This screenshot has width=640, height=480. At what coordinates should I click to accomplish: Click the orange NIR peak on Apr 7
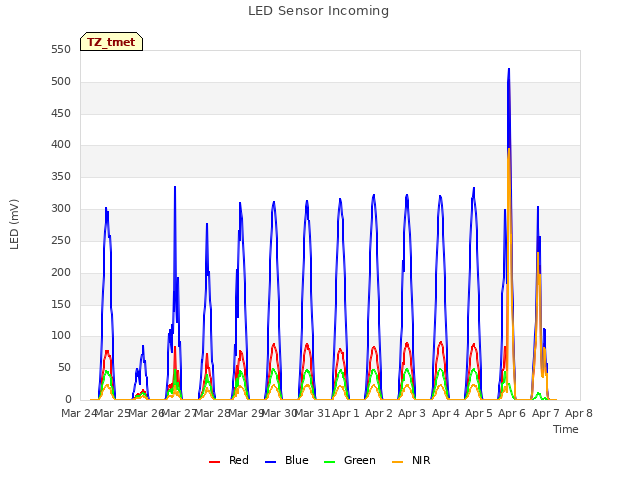(x=538, y=253)
